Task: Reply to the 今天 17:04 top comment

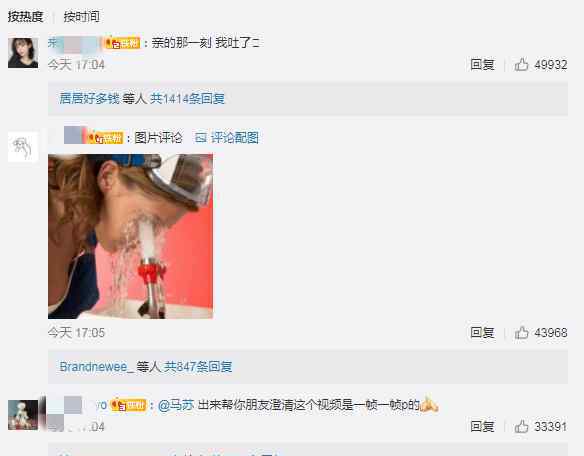Action: click(482, 64)
